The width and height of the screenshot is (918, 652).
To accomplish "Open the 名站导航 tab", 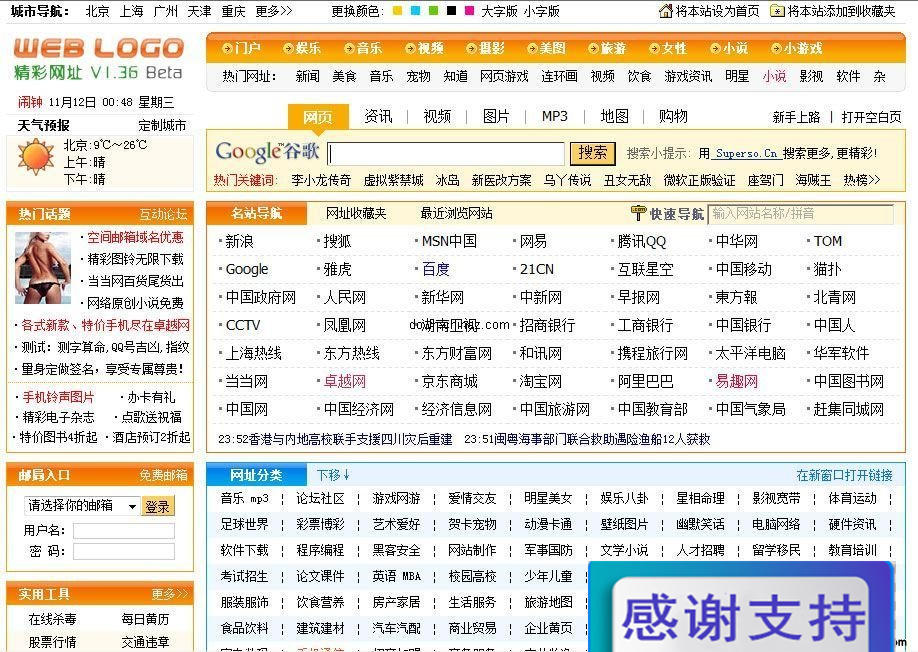I will click(x=256, y=213).
